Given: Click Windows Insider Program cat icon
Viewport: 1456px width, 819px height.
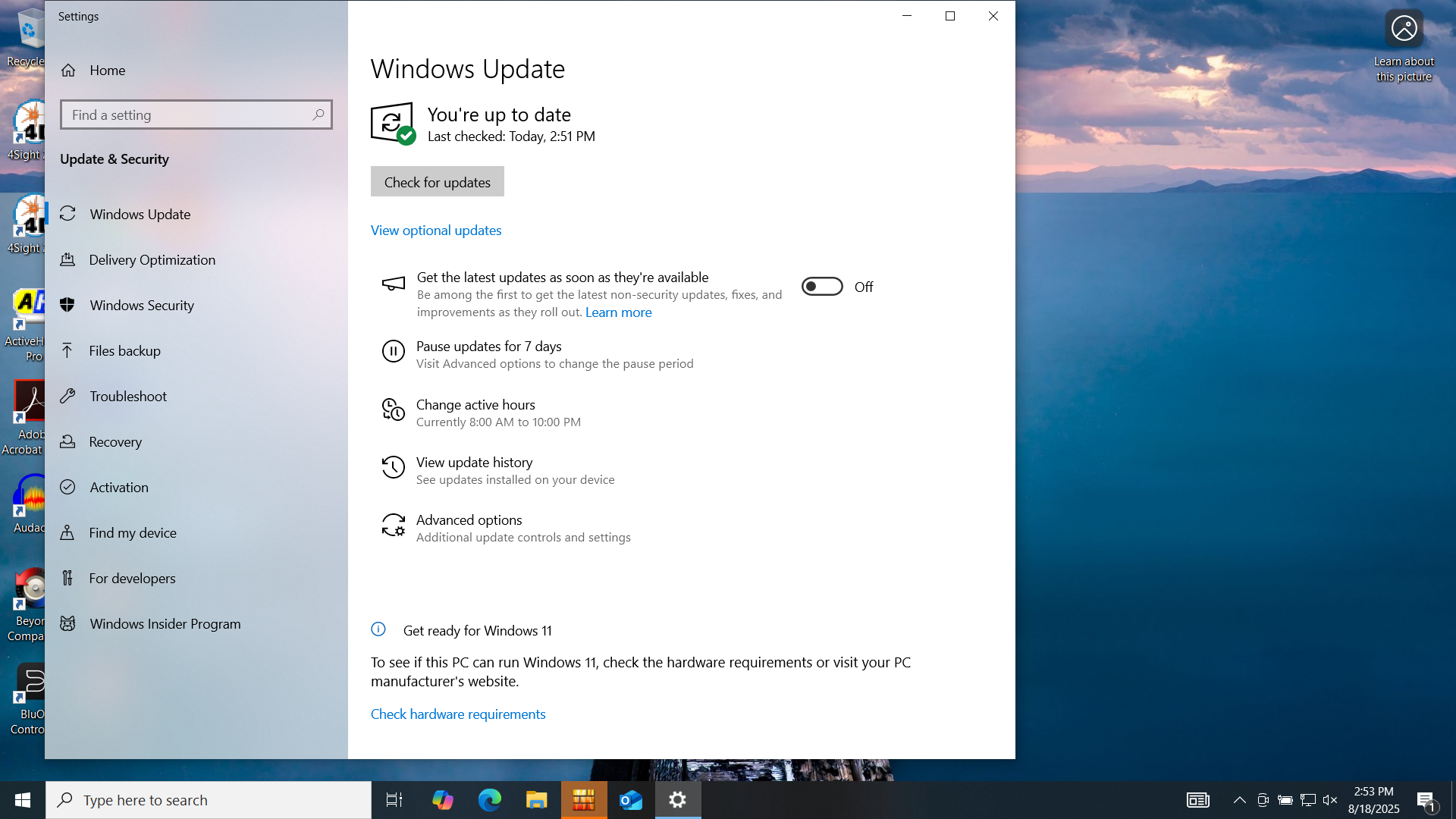Looking at the screenshot, I should click(x=67, y=623).
